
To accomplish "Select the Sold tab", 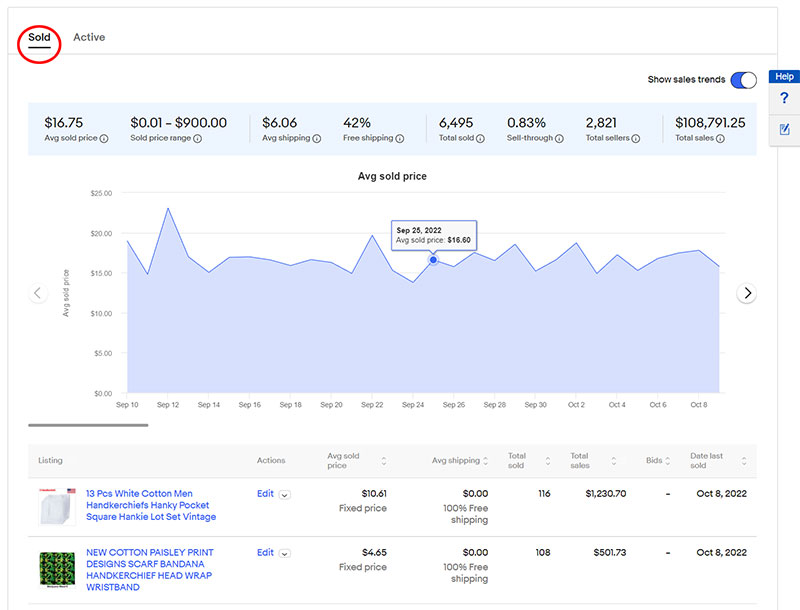I will coord(39,37).
